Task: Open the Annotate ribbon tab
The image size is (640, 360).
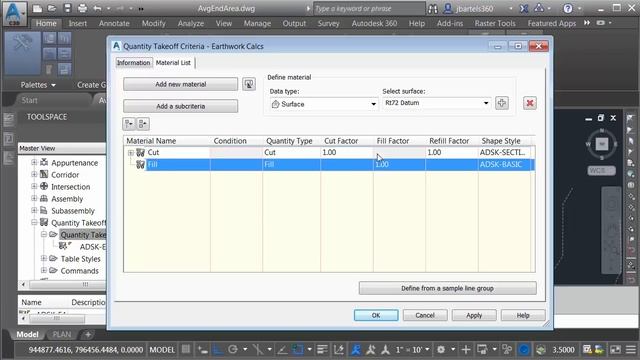Action: (114, 23)
